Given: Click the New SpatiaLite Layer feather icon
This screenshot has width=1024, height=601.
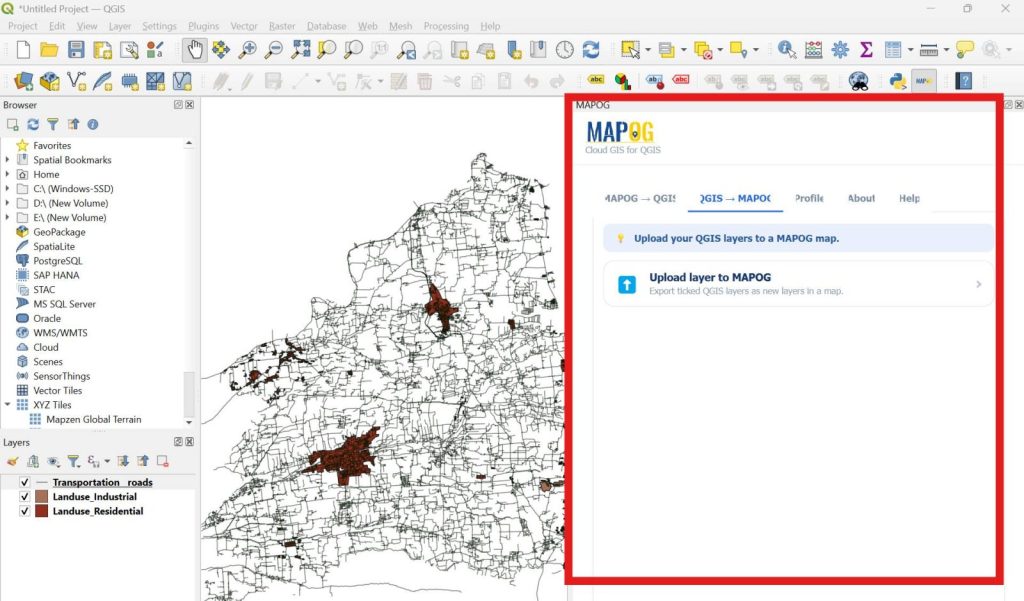Looking at the screenshot, I should pos(103,81).
